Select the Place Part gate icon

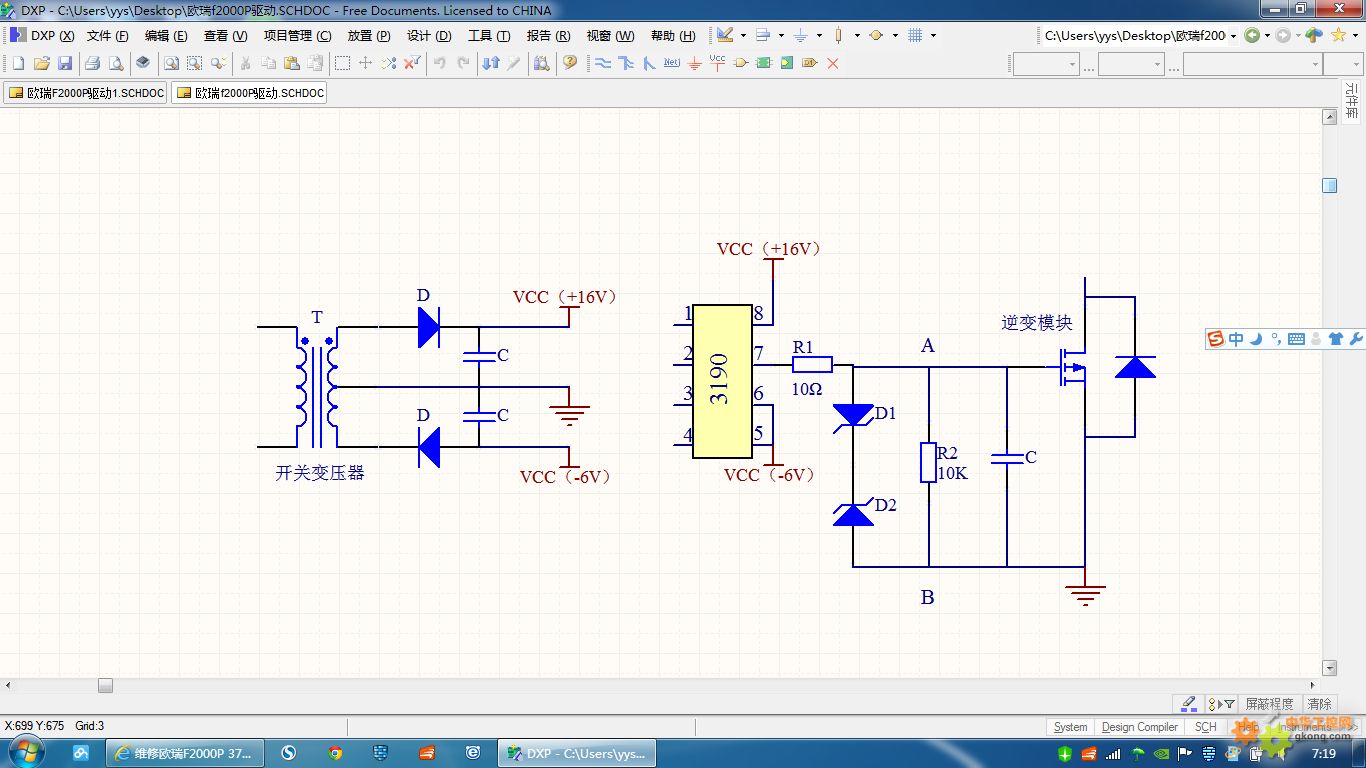741,63
